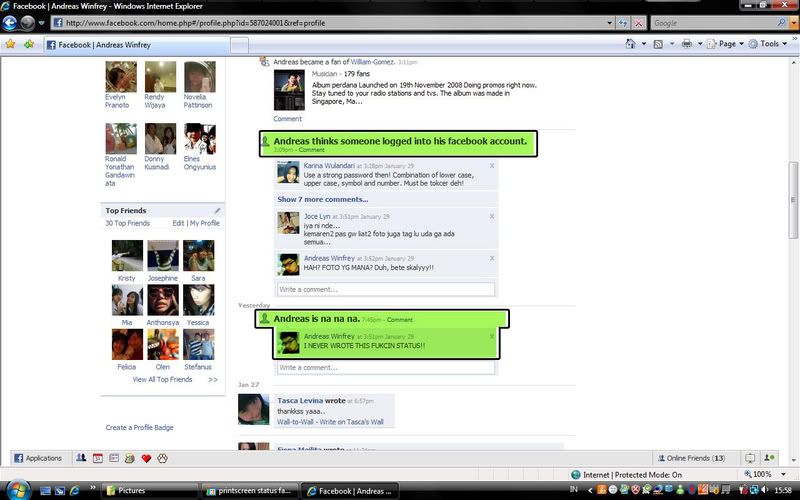Go forward with IE Forward arrow

click(x=28, y=23)
